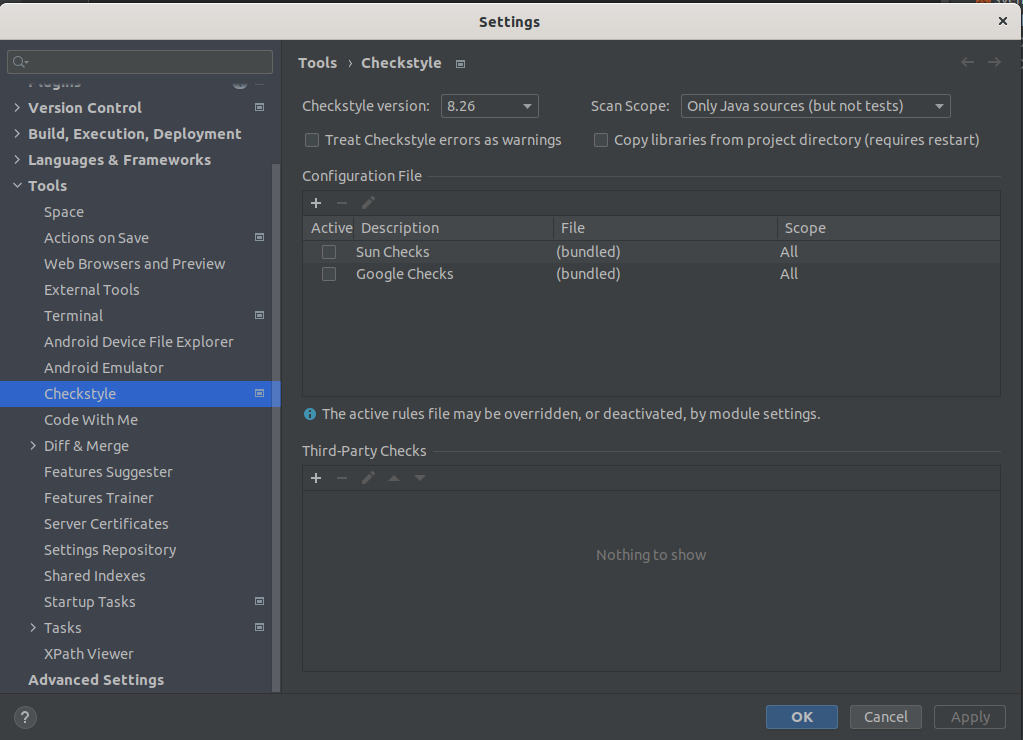Click project icon on Tasks row
This screenshot has height=740, width=1023.
click(x=260, y=627)
